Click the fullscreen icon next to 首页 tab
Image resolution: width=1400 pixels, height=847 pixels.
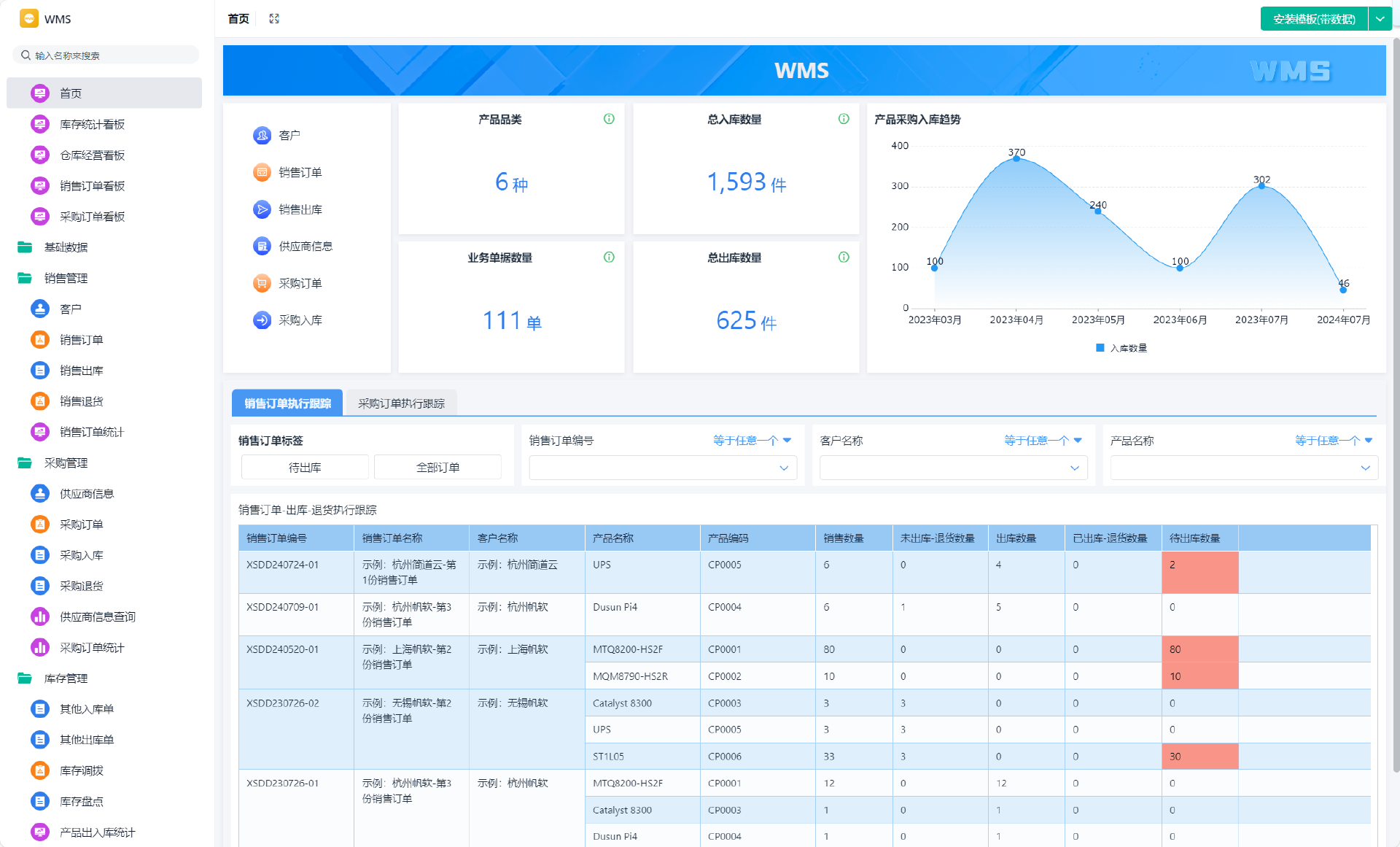(273, 18)
